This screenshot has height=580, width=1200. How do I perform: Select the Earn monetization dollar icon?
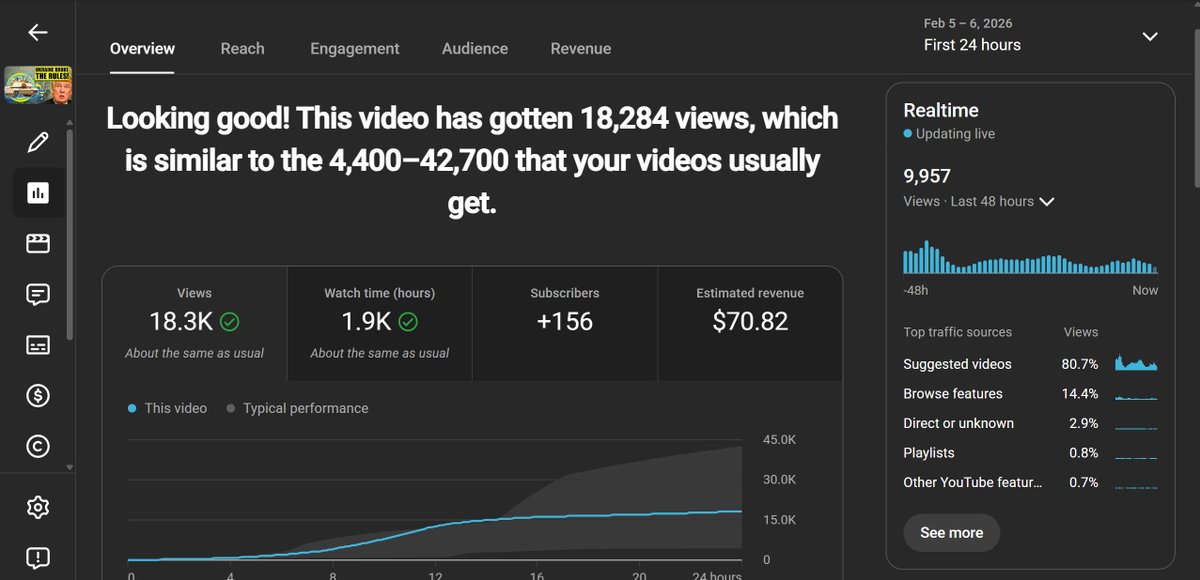pyautogui.click(x=38, y=395)
